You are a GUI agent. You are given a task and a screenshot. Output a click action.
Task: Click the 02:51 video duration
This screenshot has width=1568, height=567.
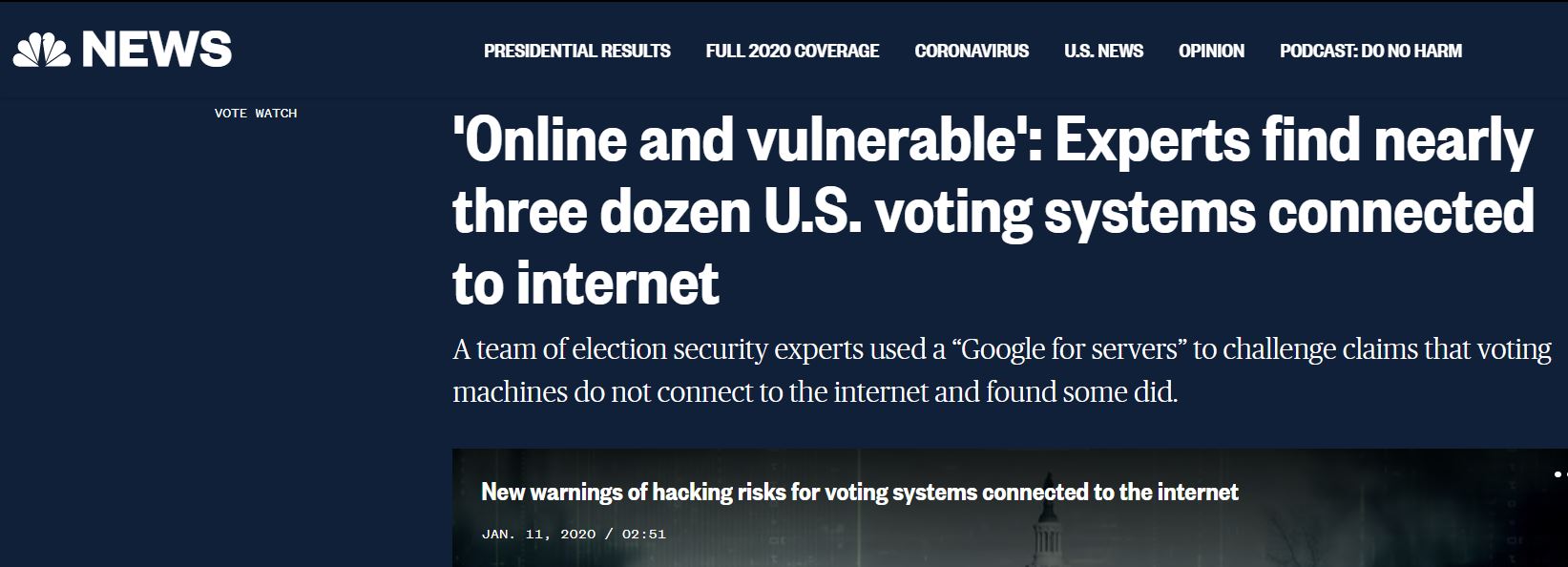(x=643, y=534)
